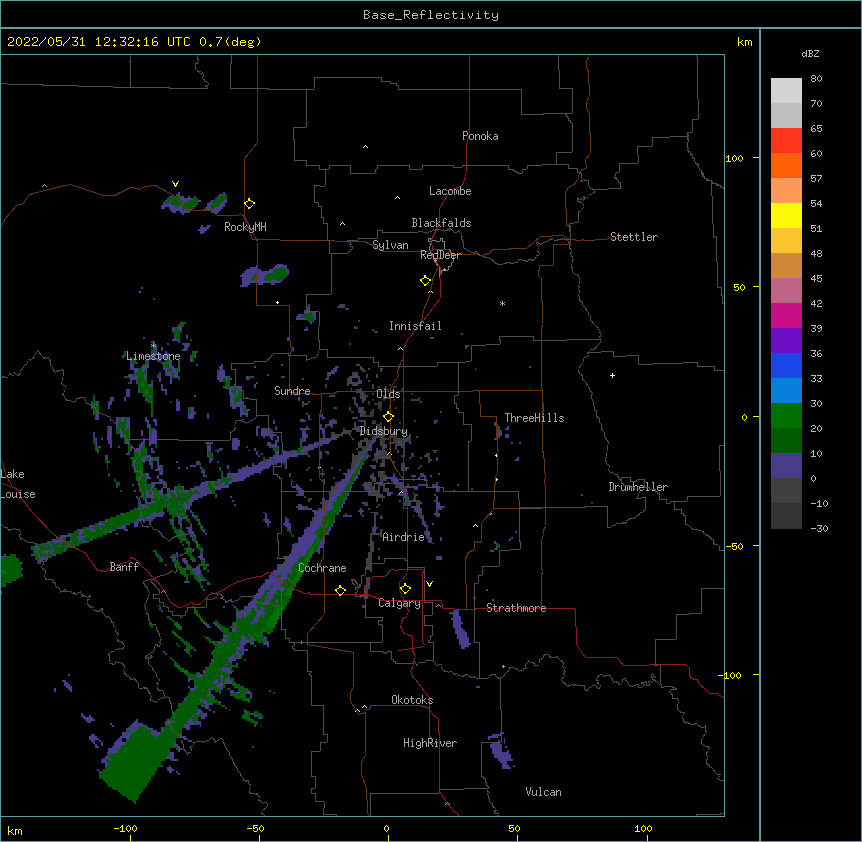This screenshot has height=842, width=862.
Task: Click the Innisfail city label
Action: pyautogui.click(x=415, y=326)
